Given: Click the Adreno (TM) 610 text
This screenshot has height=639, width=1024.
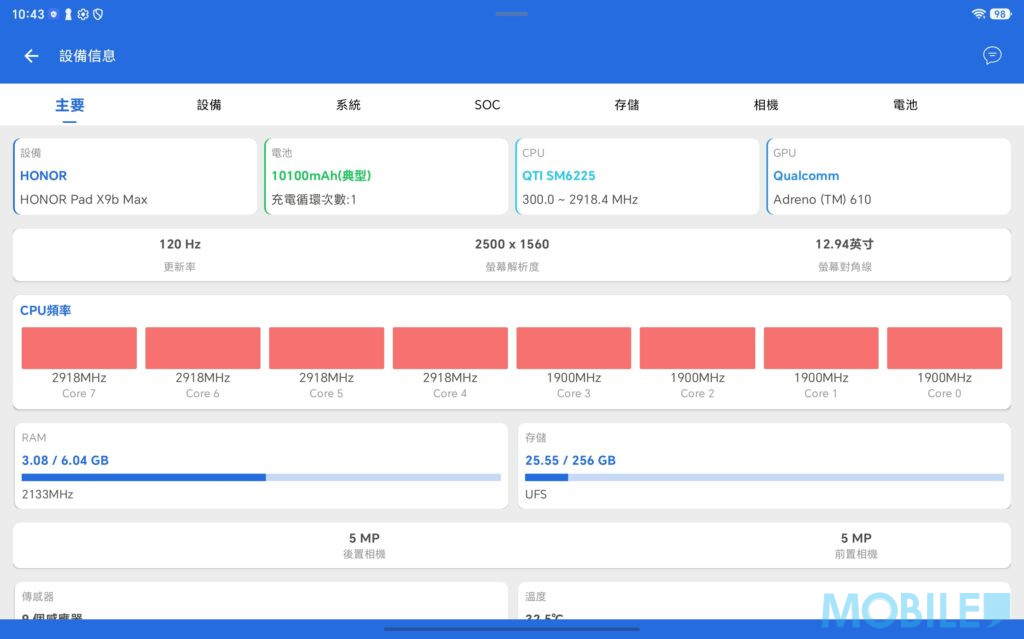Looking at the screenshot, I should click(x=822, y=199).
